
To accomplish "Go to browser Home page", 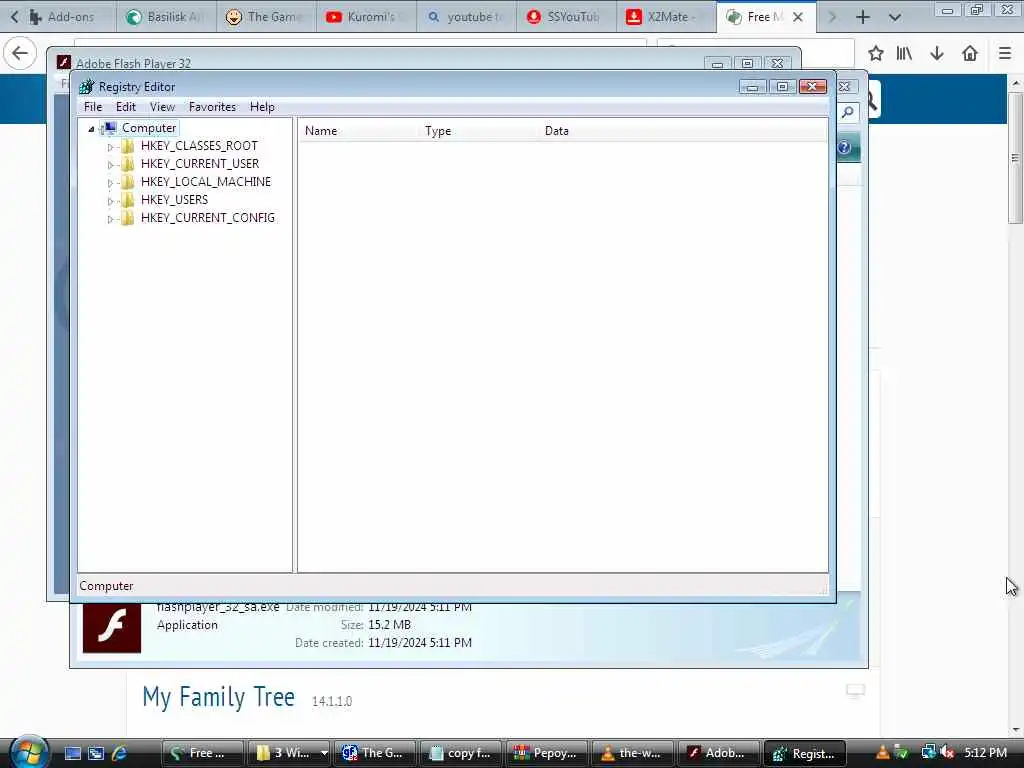I will (x=970, y=53).
